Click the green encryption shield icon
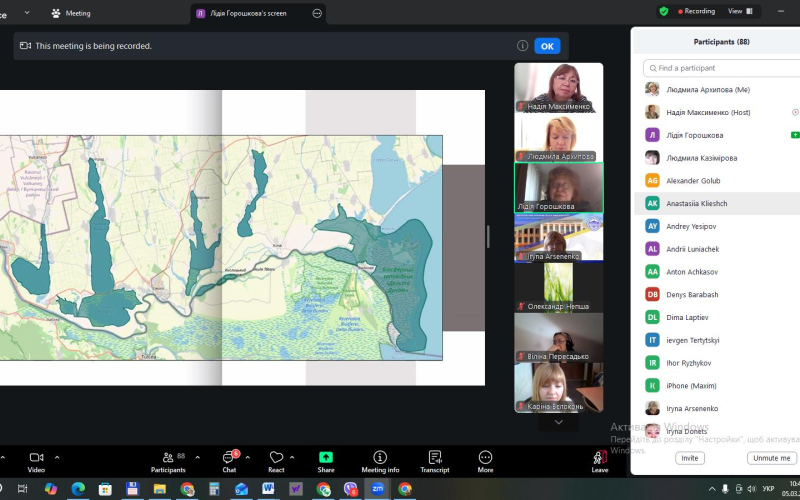Image resolution: width=800 pixels, height=500 pixels. coord(663,11)
